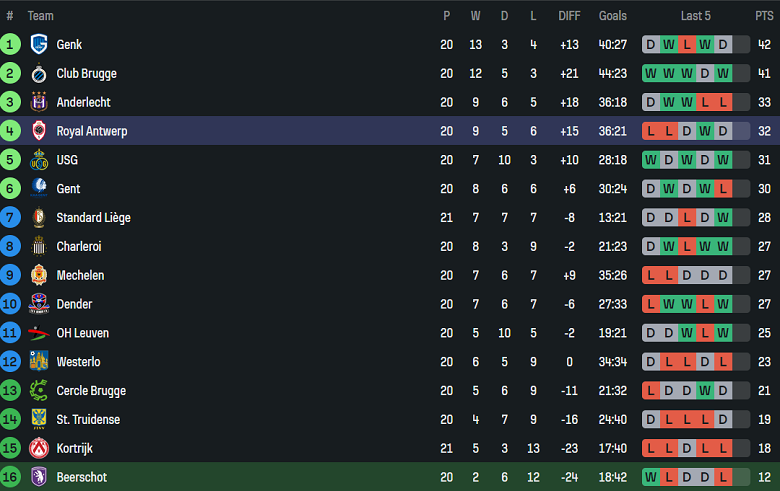
Task: Sort standings by DIFF column
Action: [569, 16]
